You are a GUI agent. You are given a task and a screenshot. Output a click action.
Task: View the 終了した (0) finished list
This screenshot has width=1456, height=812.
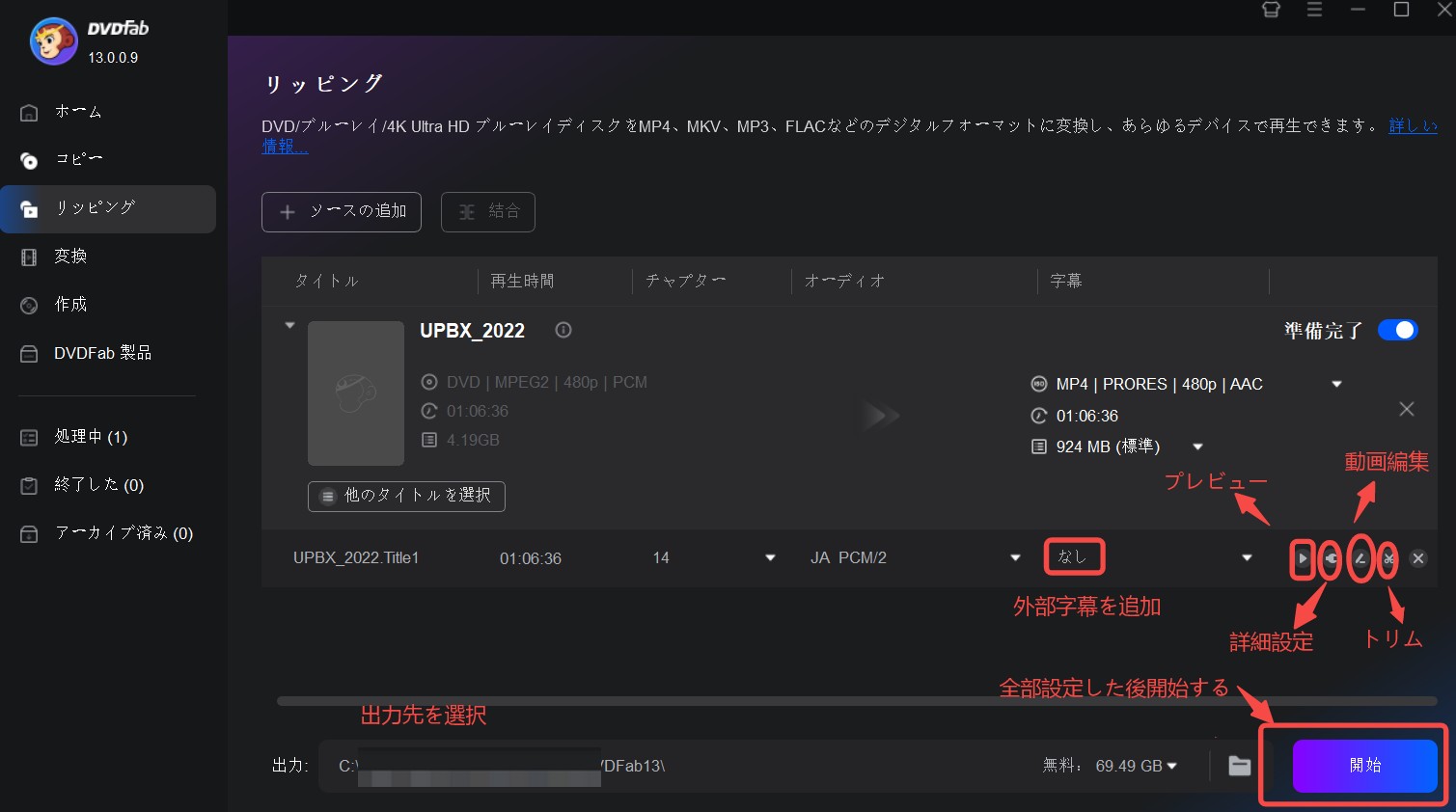(98, 485)
